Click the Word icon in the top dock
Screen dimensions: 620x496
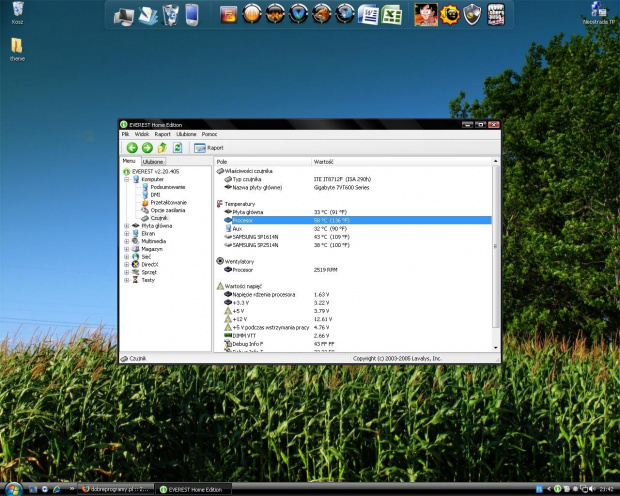tap(368, 15)
